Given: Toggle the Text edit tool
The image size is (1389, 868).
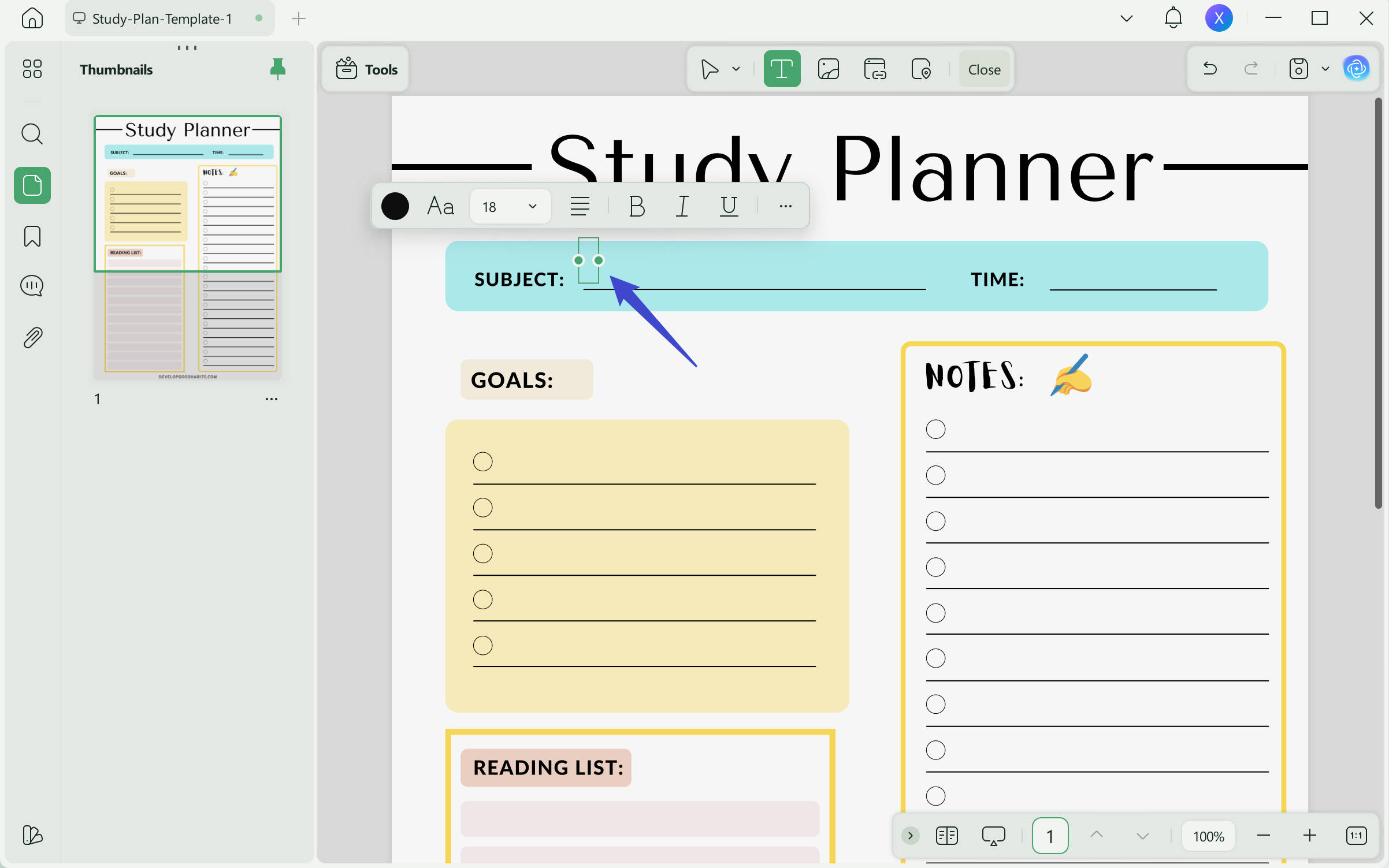Looking at the screenshot, I should point(782,69).
